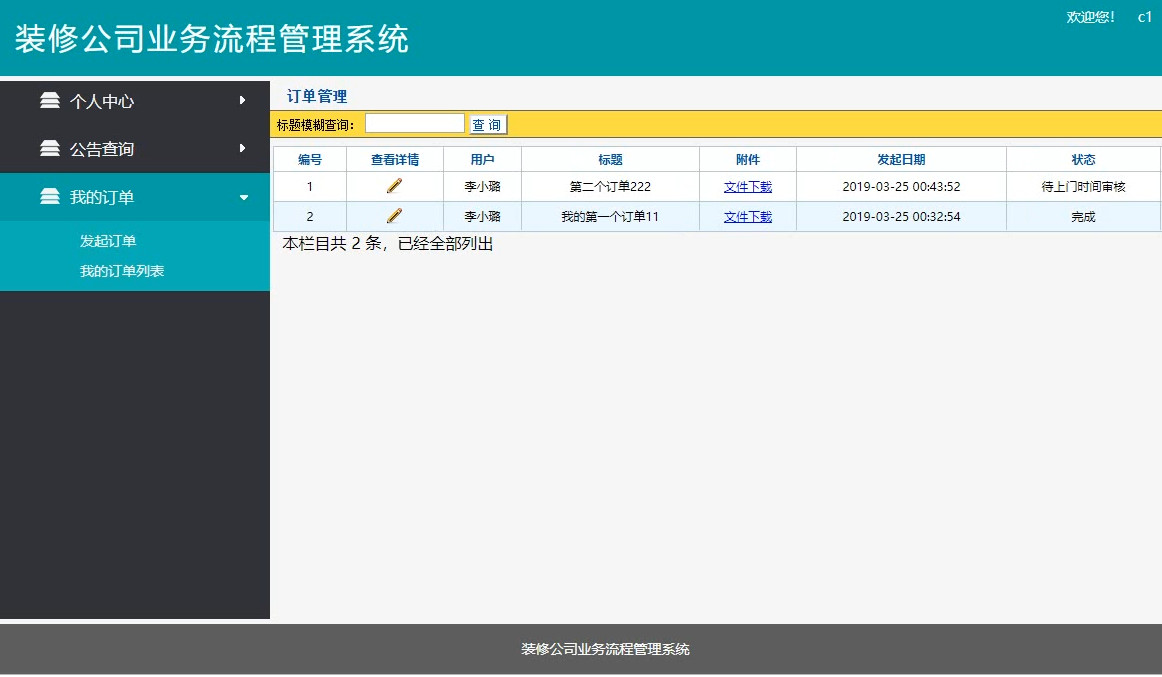Open details pencil icon for 第二个订单222
This screenshot has height=677, width=1162.
(394, 186)
